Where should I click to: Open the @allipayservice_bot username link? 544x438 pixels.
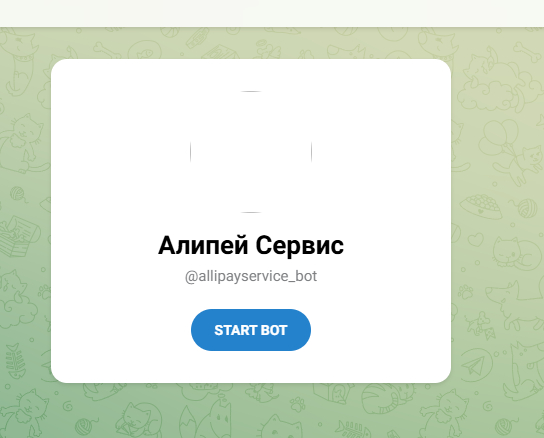click(250, 276)
